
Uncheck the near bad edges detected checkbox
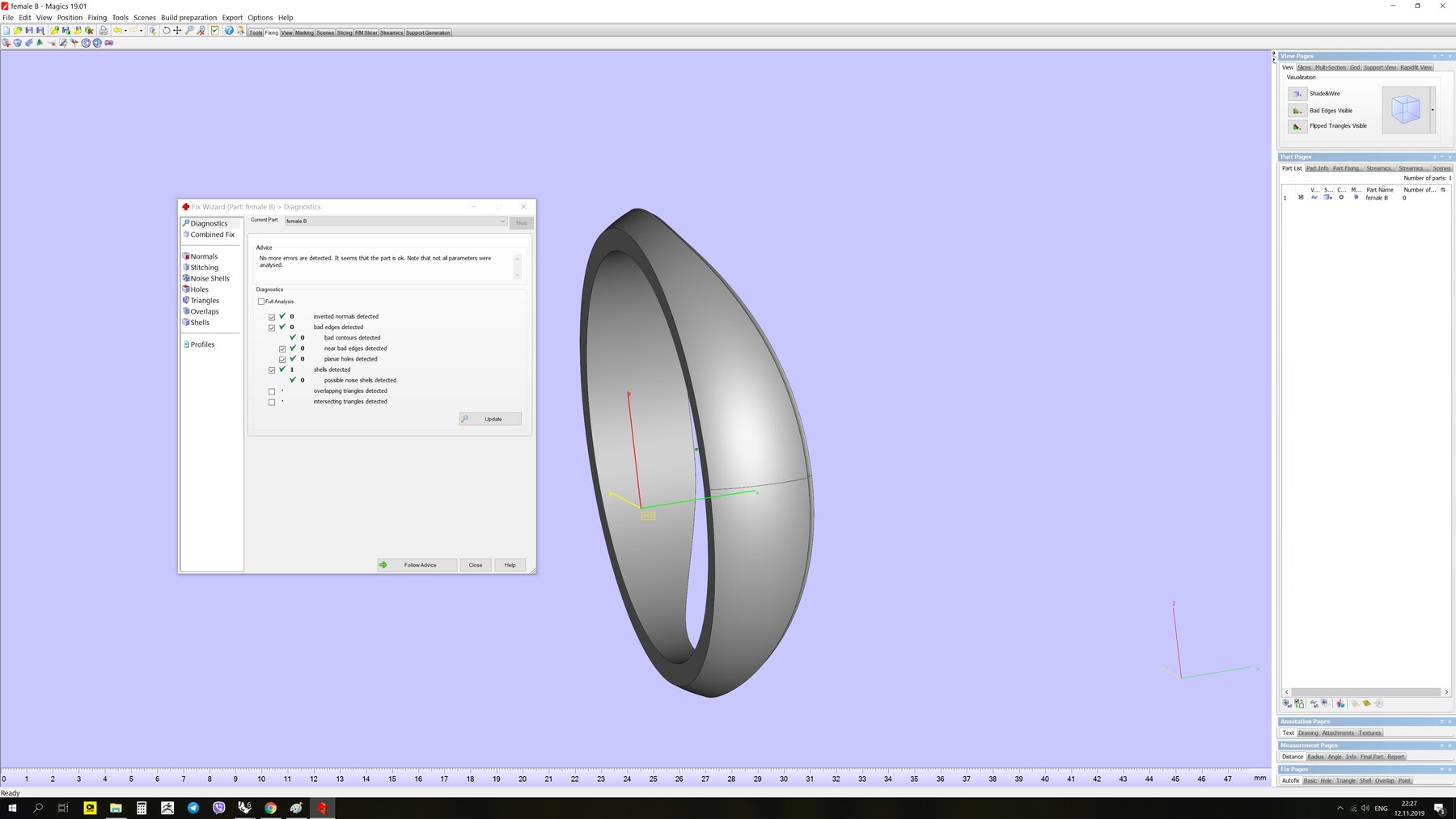click(x=282, y=348)
